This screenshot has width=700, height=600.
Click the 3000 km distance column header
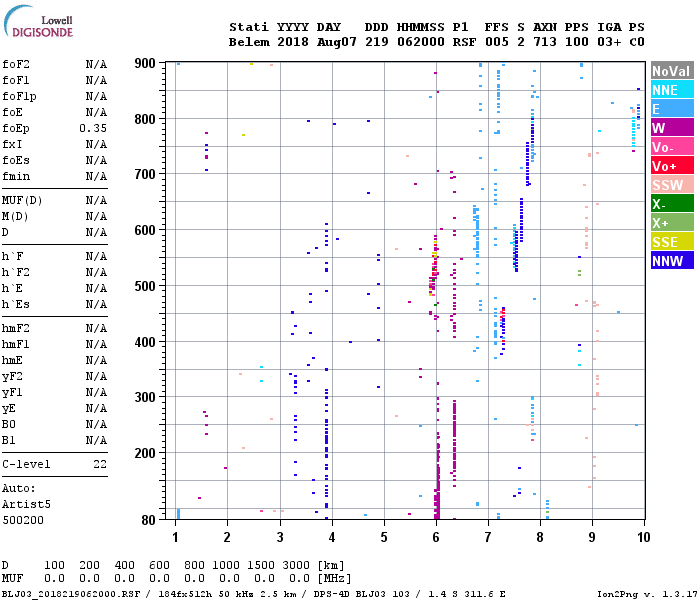296,566
